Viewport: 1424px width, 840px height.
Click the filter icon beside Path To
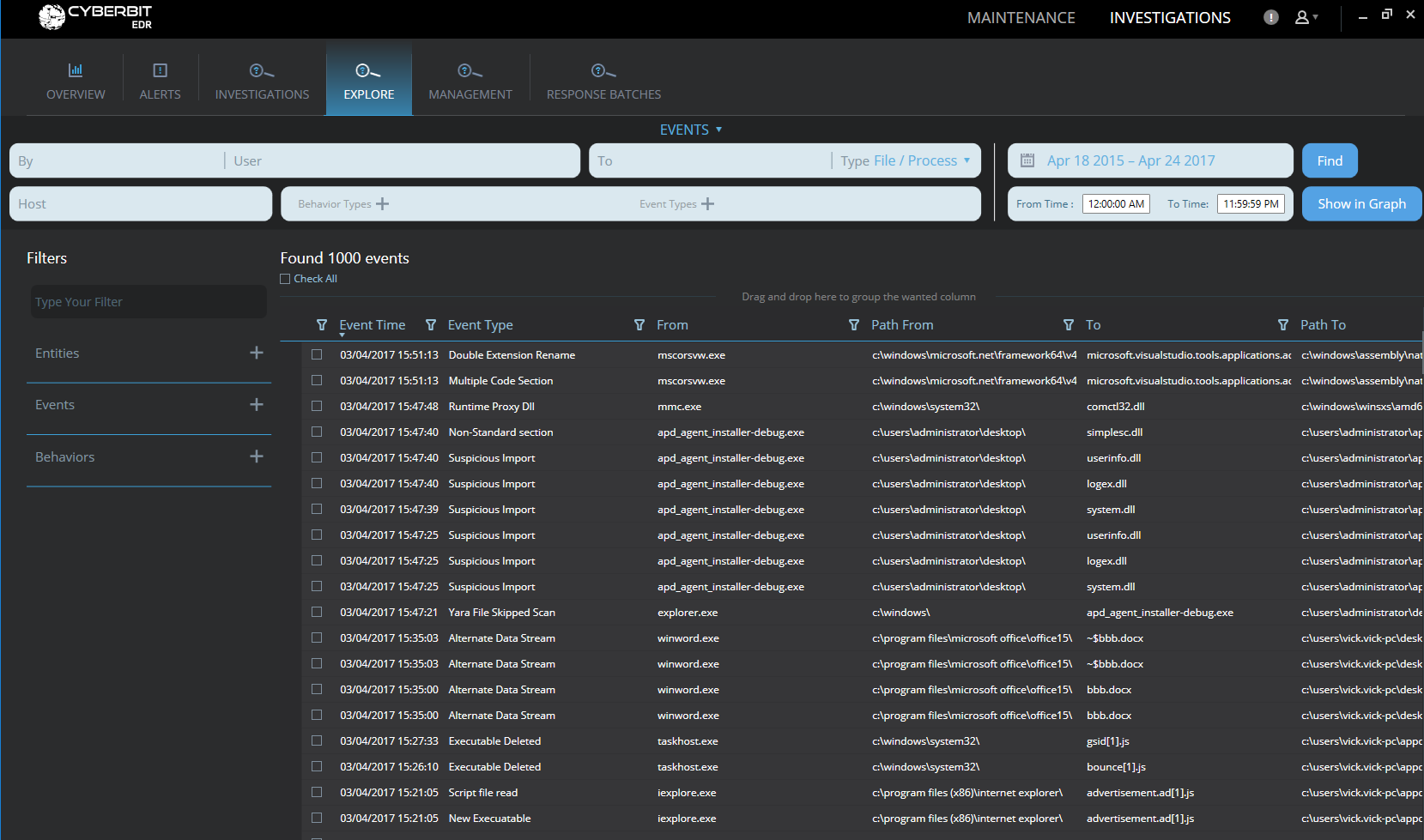(1283, 325)
